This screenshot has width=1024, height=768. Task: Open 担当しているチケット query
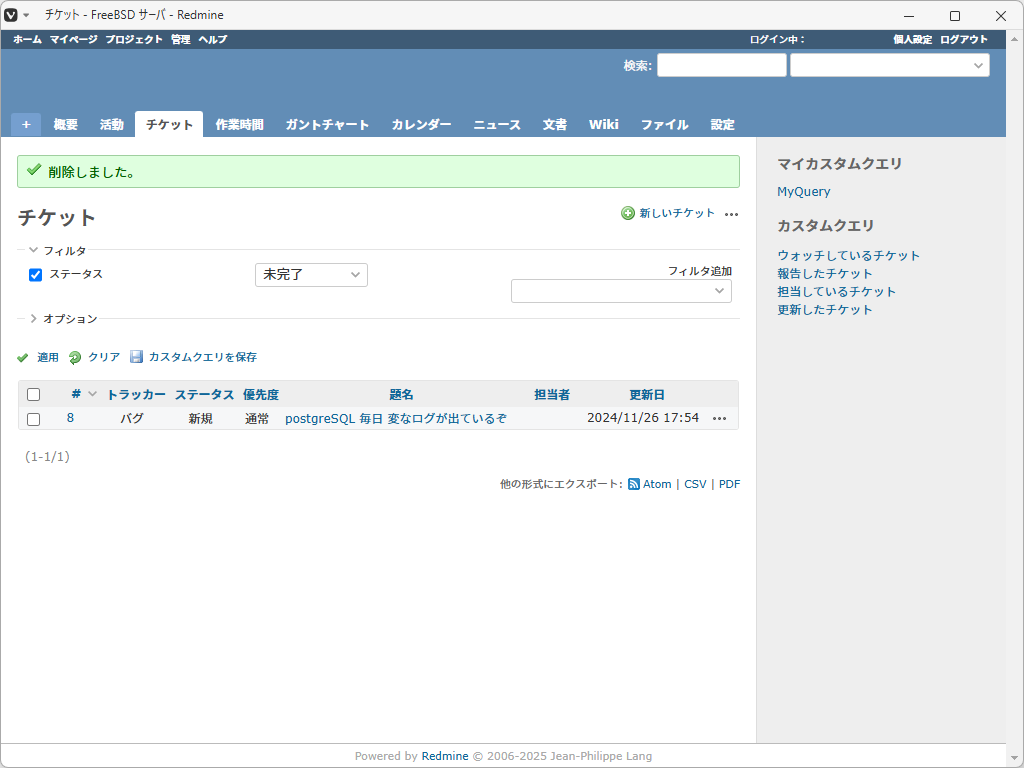837,291
